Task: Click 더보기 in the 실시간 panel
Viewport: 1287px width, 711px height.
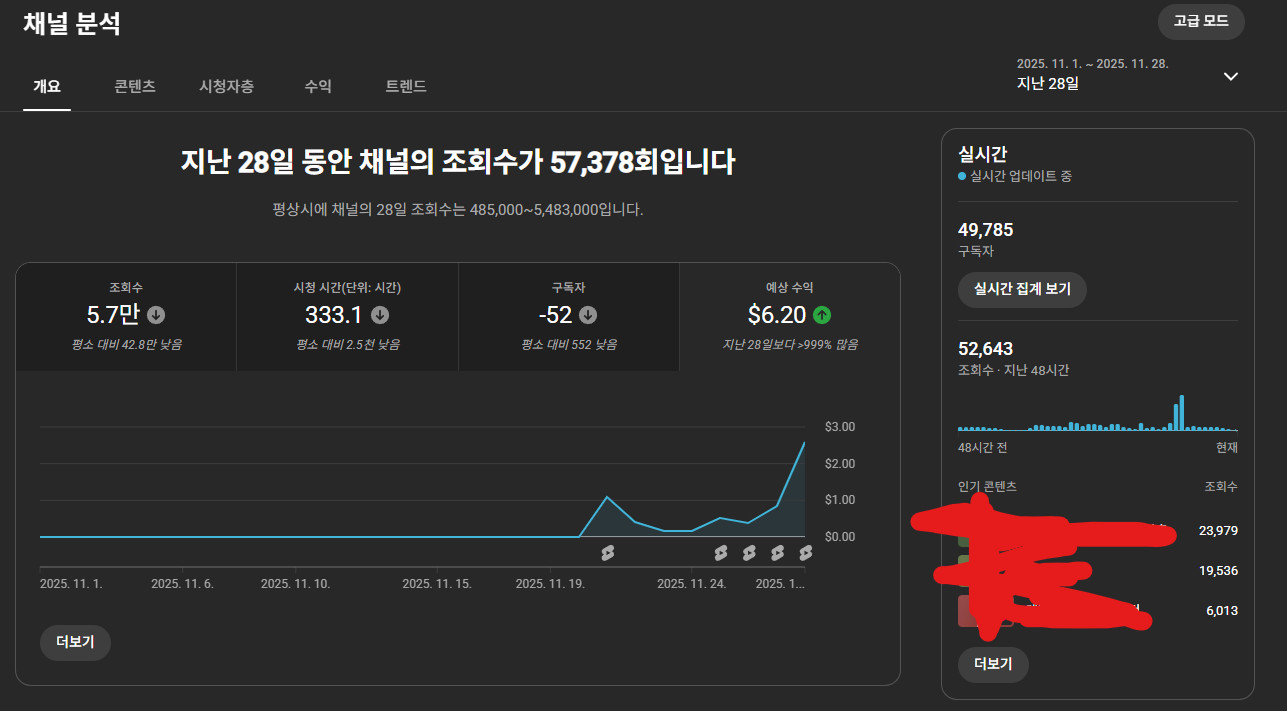Action: pos(993,664)
